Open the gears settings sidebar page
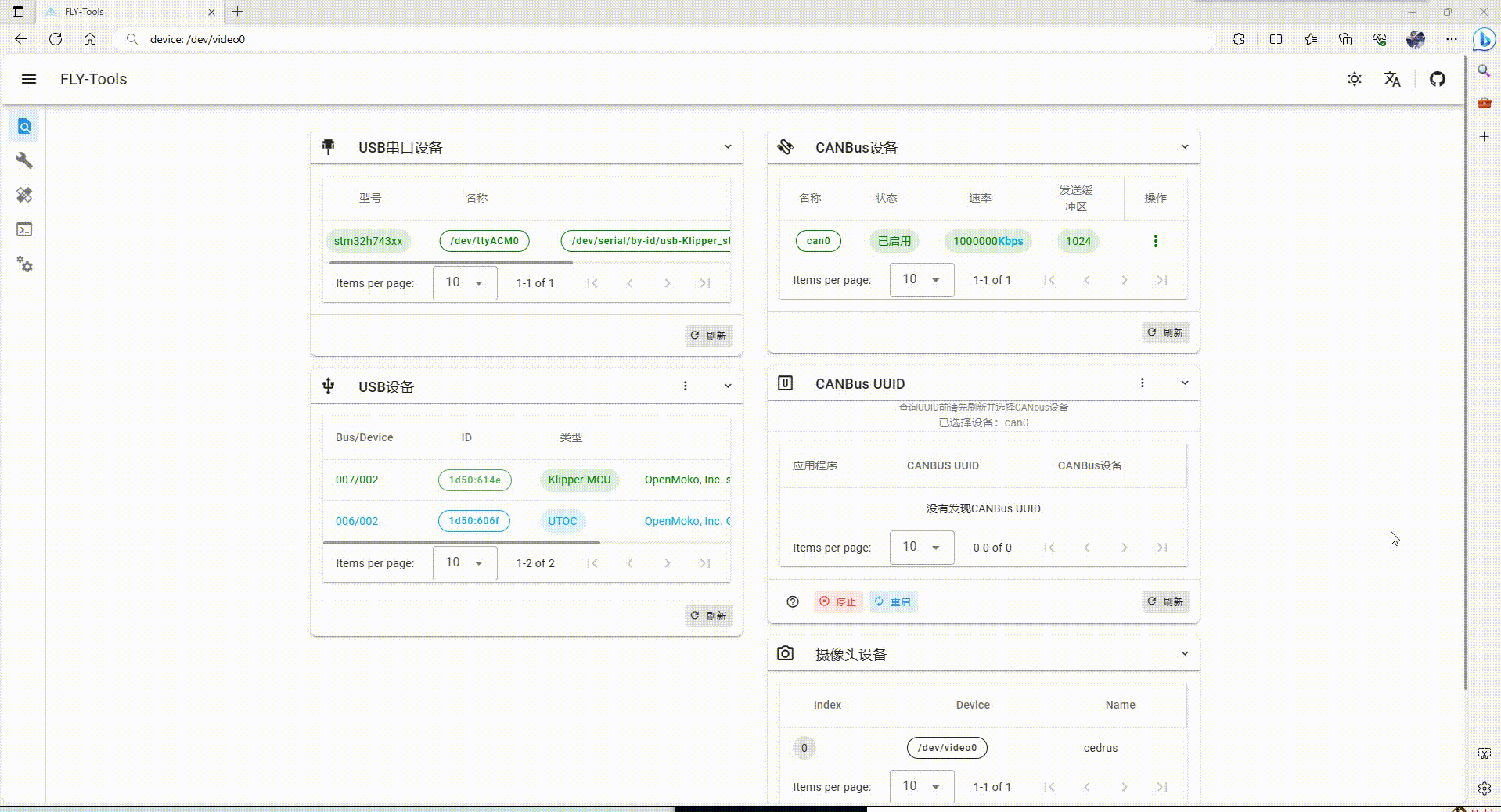Screen dimensions: 1501x812 24,264
